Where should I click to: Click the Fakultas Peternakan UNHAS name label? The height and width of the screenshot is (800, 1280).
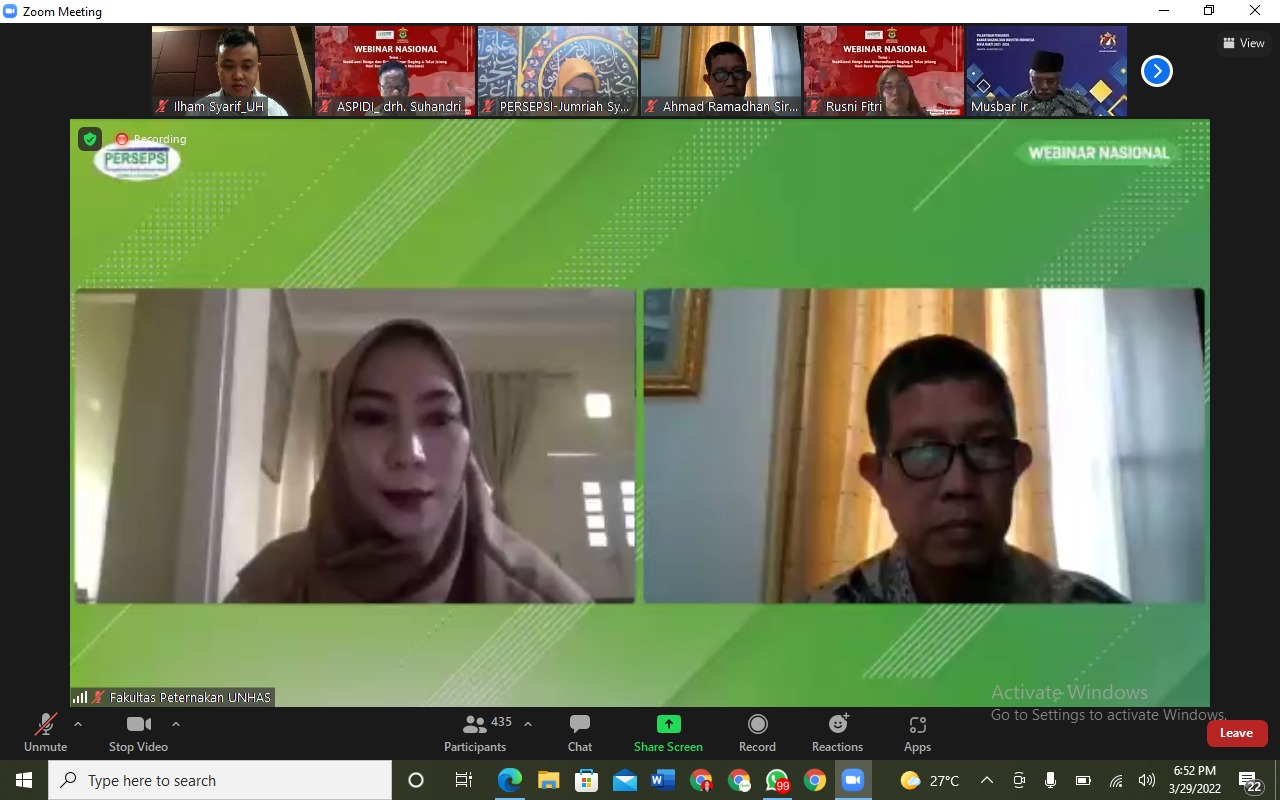coord(190,697)
